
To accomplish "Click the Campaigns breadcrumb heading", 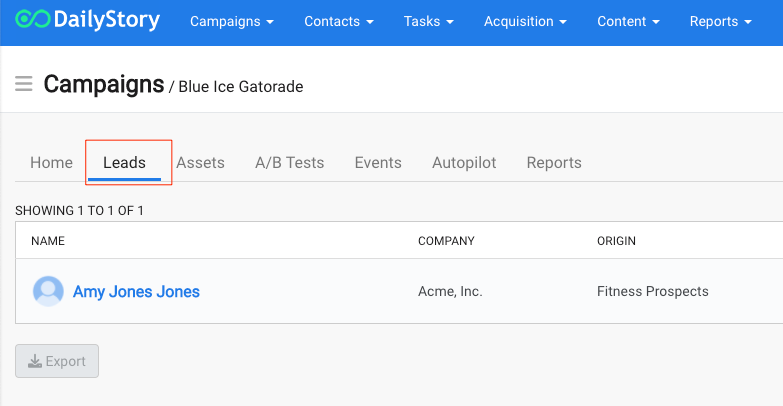I will (x=104, y=84).
